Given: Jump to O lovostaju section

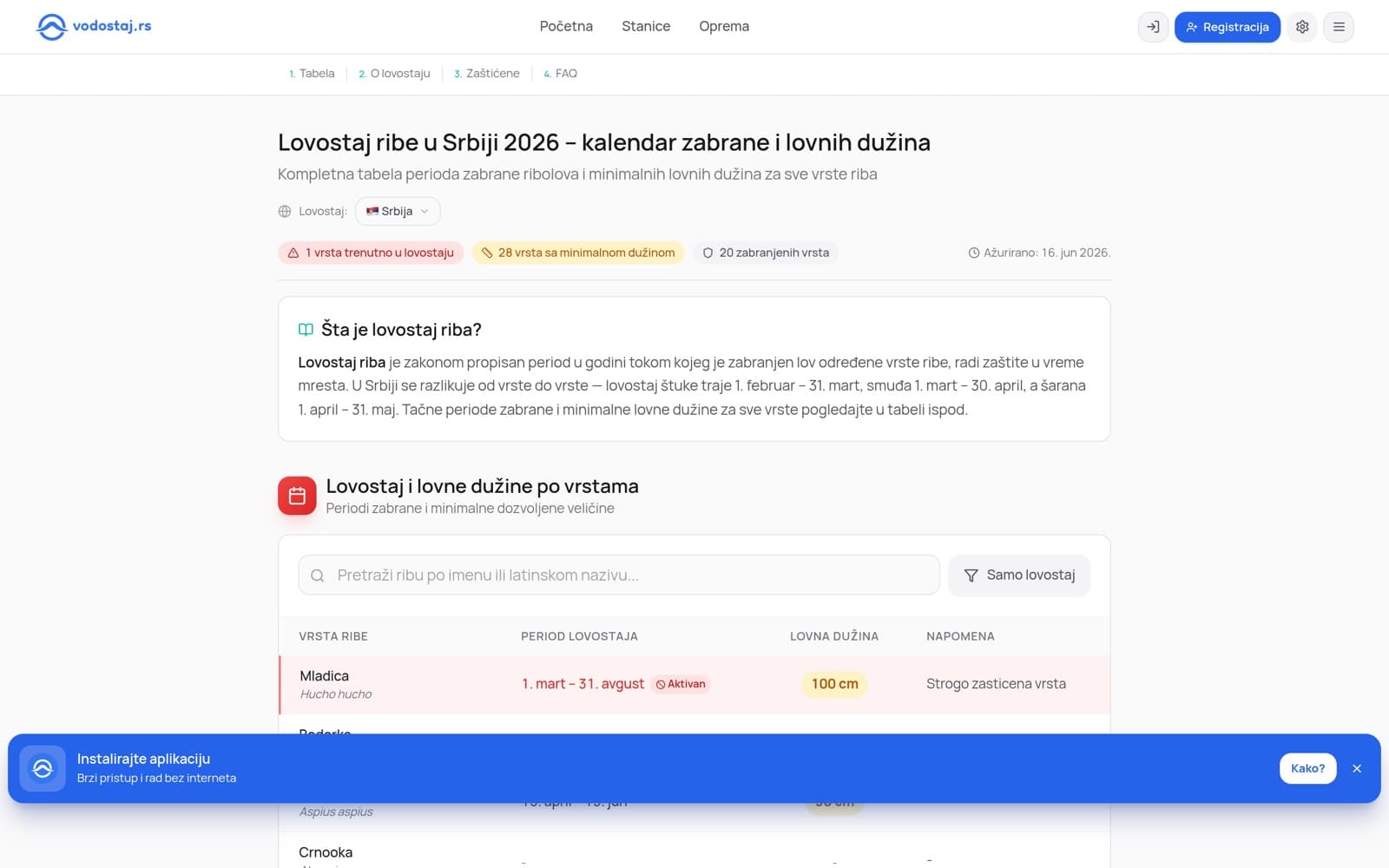Looking at the screenshot, I should tap(394, 74).
